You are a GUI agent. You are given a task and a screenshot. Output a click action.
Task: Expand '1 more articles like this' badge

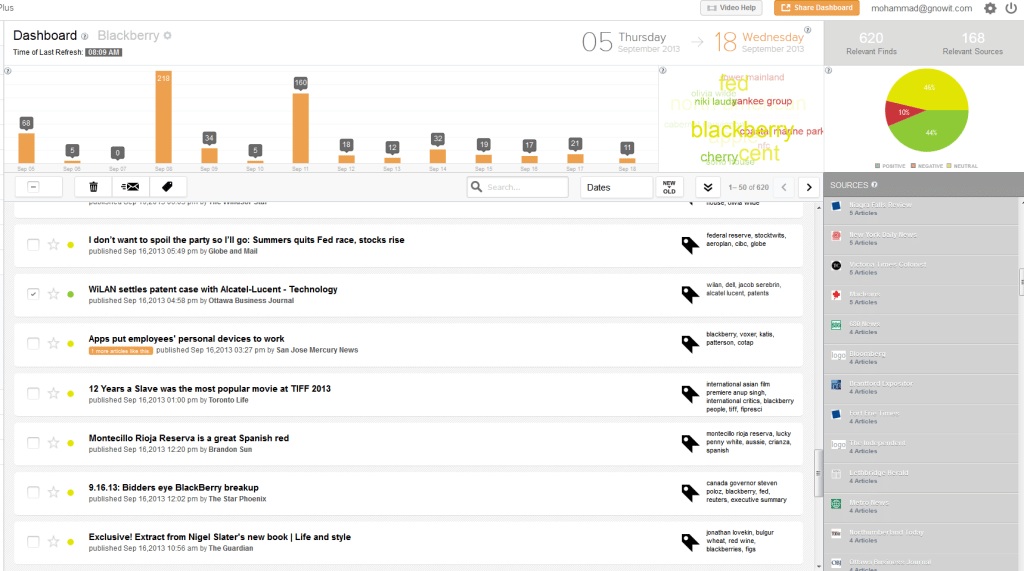tap(121, 351)
